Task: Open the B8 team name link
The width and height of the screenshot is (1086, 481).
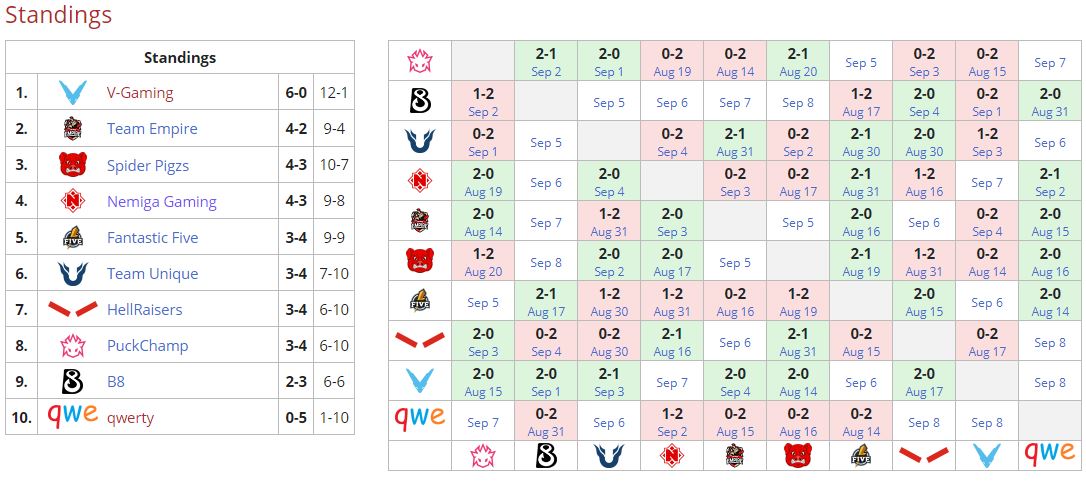Action: tap(116, 381)
